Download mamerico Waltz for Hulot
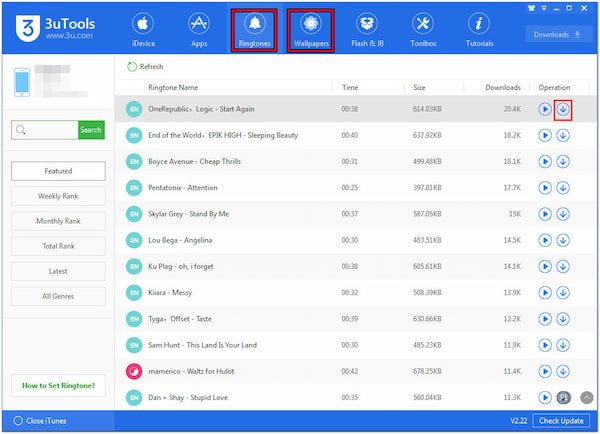Viewport: 600px width, 434px height. (x=563, y=371)
